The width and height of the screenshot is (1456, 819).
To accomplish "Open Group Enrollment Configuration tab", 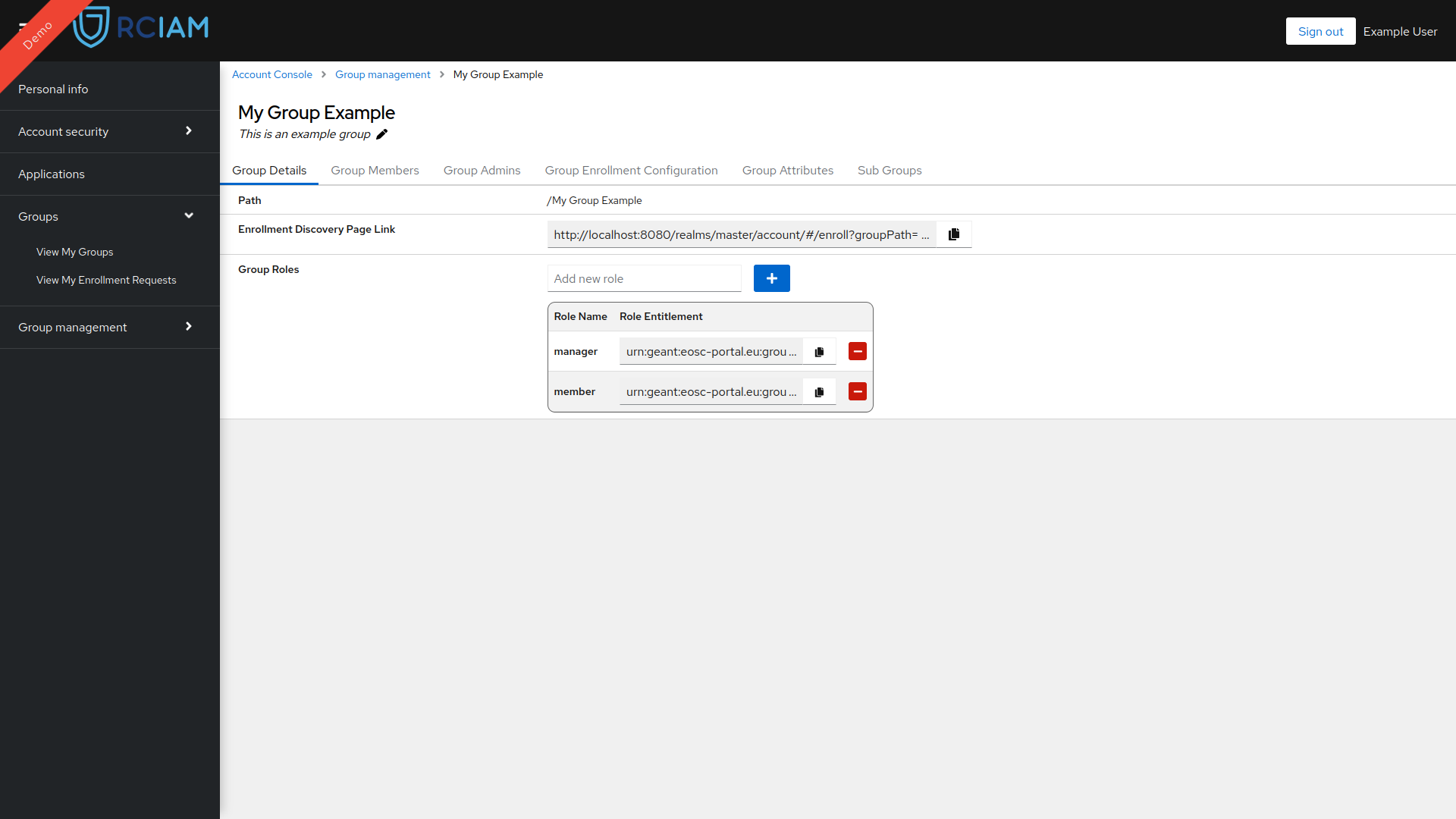I will click(x=631, y=170).
